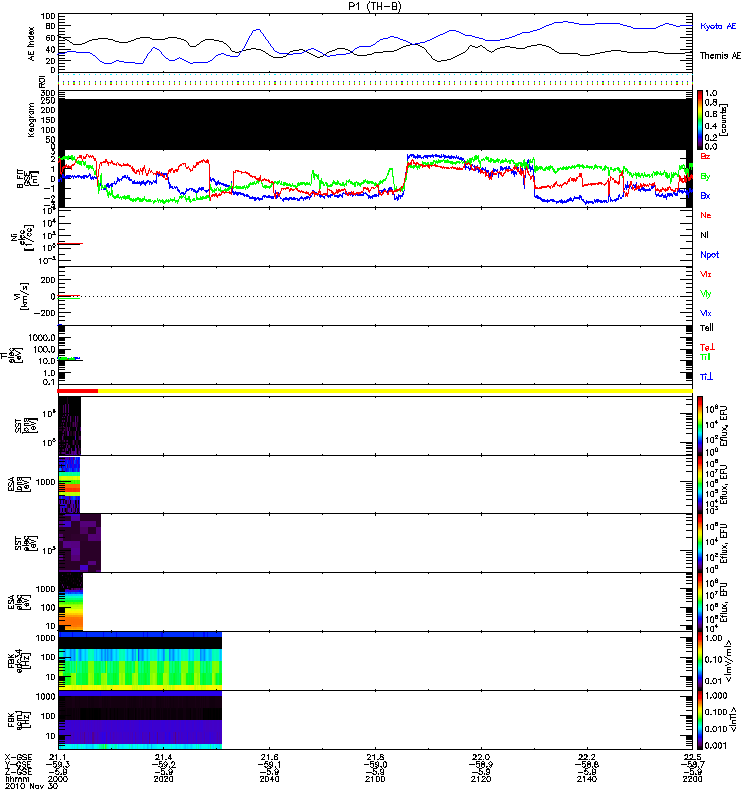Image resolution: width=750 pixels, height=800 pixels.
Task: Click the red "Ne" legend label
Action: (x=706, y=215)
